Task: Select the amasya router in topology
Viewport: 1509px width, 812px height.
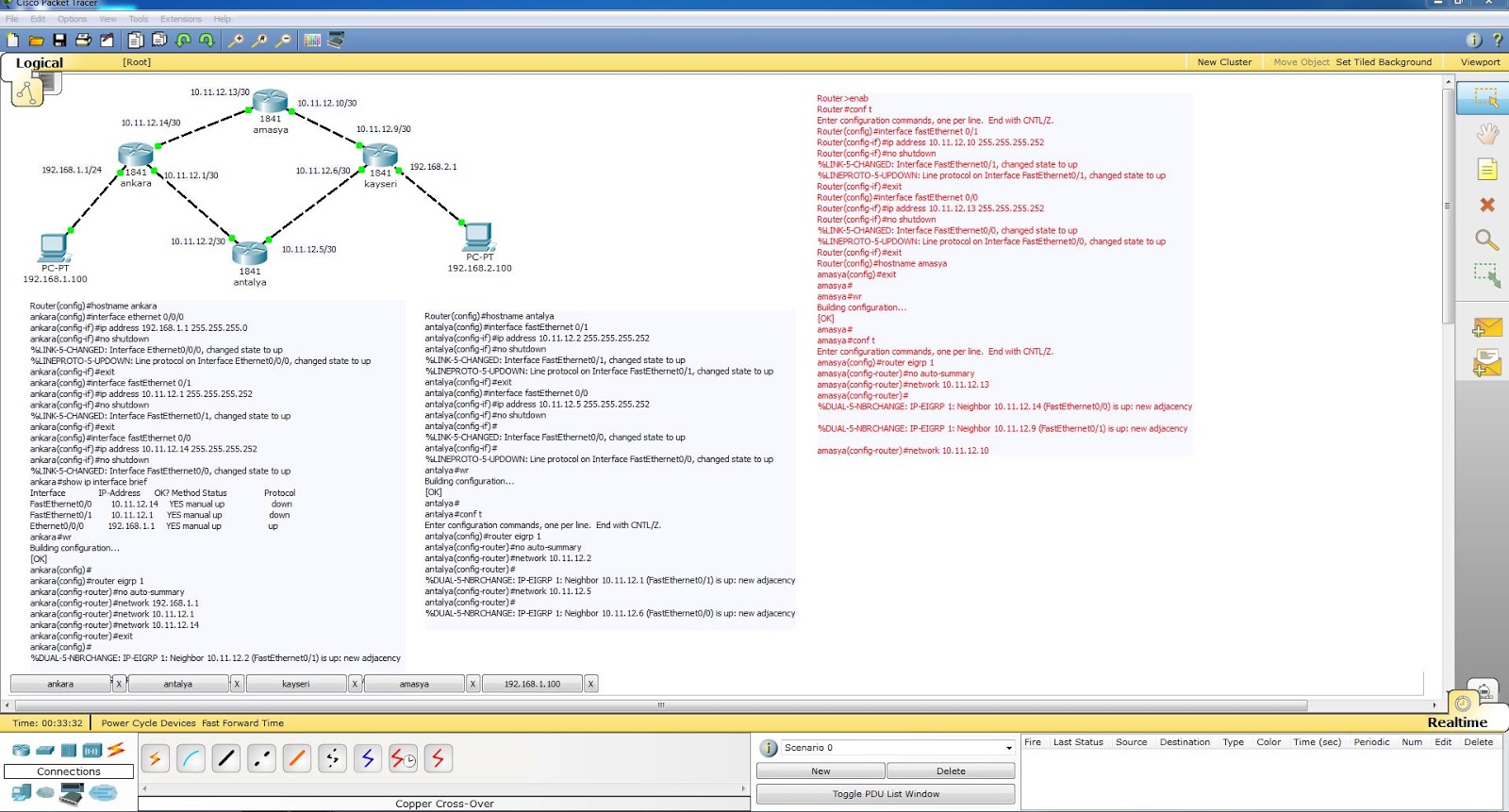Action: [271, 101]
